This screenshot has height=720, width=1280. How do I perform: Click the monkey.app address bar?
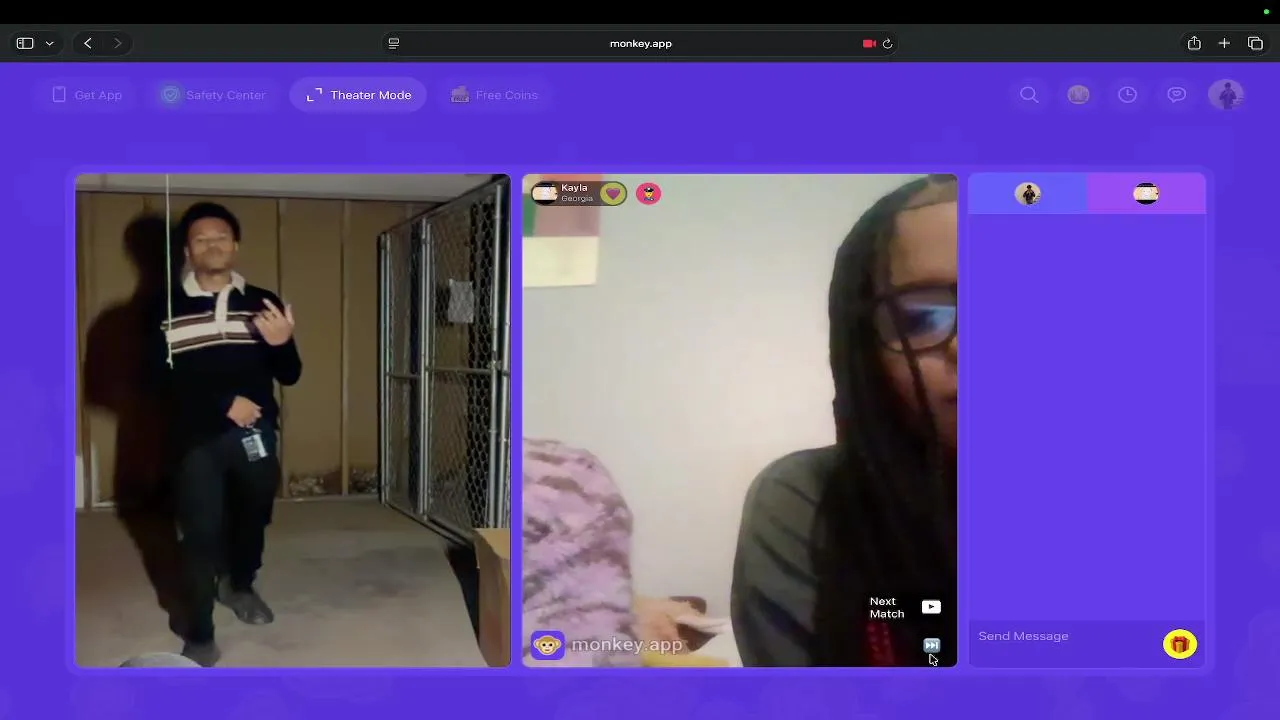[641, 43]
